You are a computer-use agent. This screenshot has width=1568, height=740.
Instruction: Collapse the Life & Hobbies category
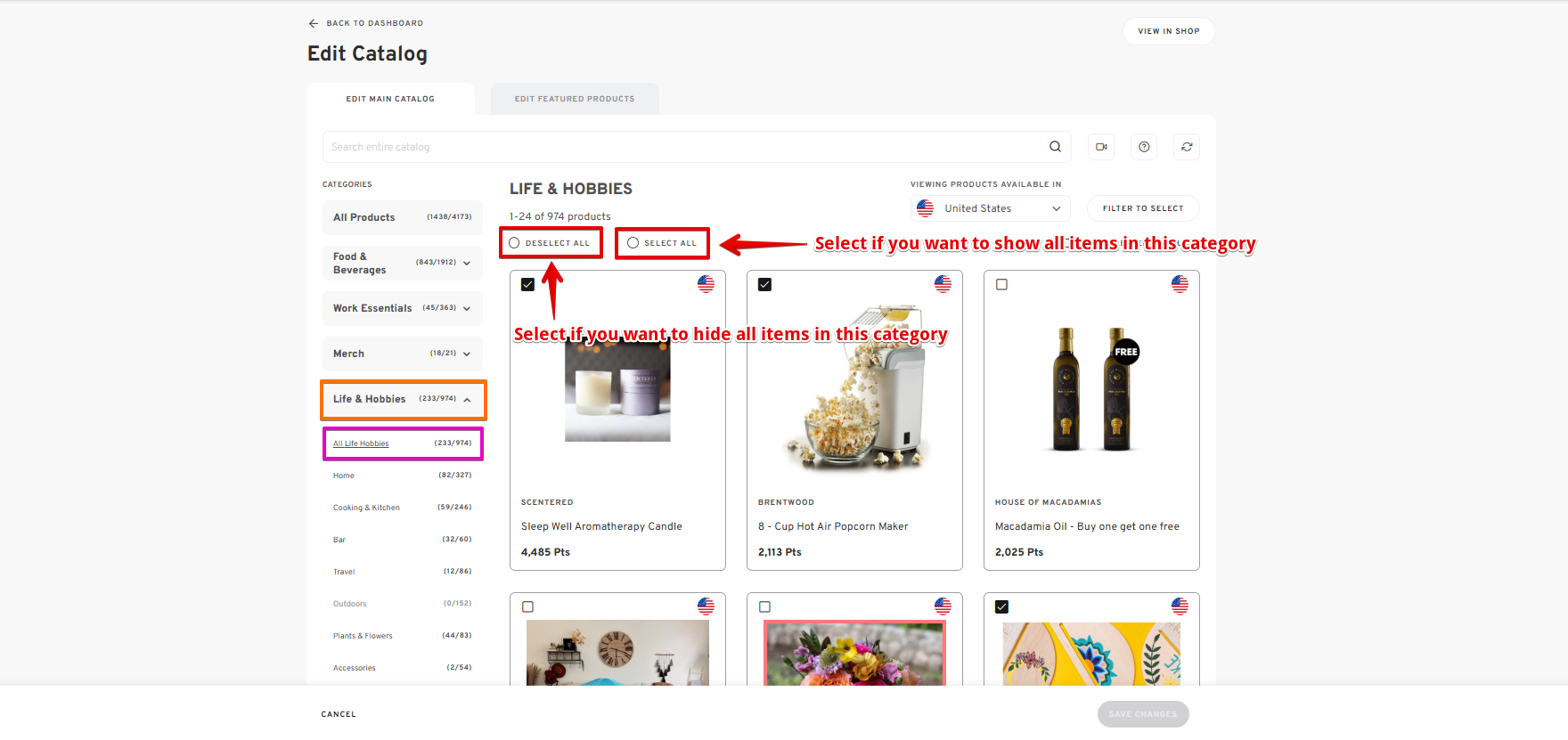tap(467, 400)
